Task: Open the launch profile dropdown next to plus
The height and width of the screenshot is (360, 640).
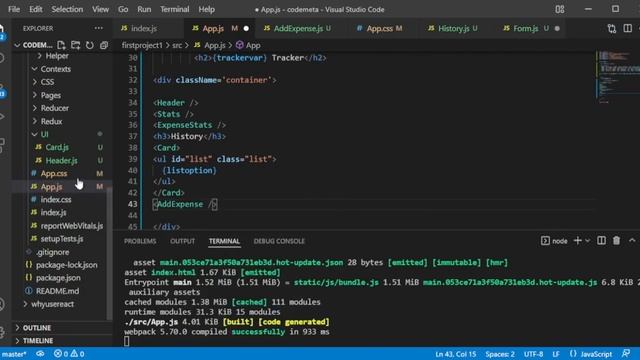Action: tap(587, 241)
